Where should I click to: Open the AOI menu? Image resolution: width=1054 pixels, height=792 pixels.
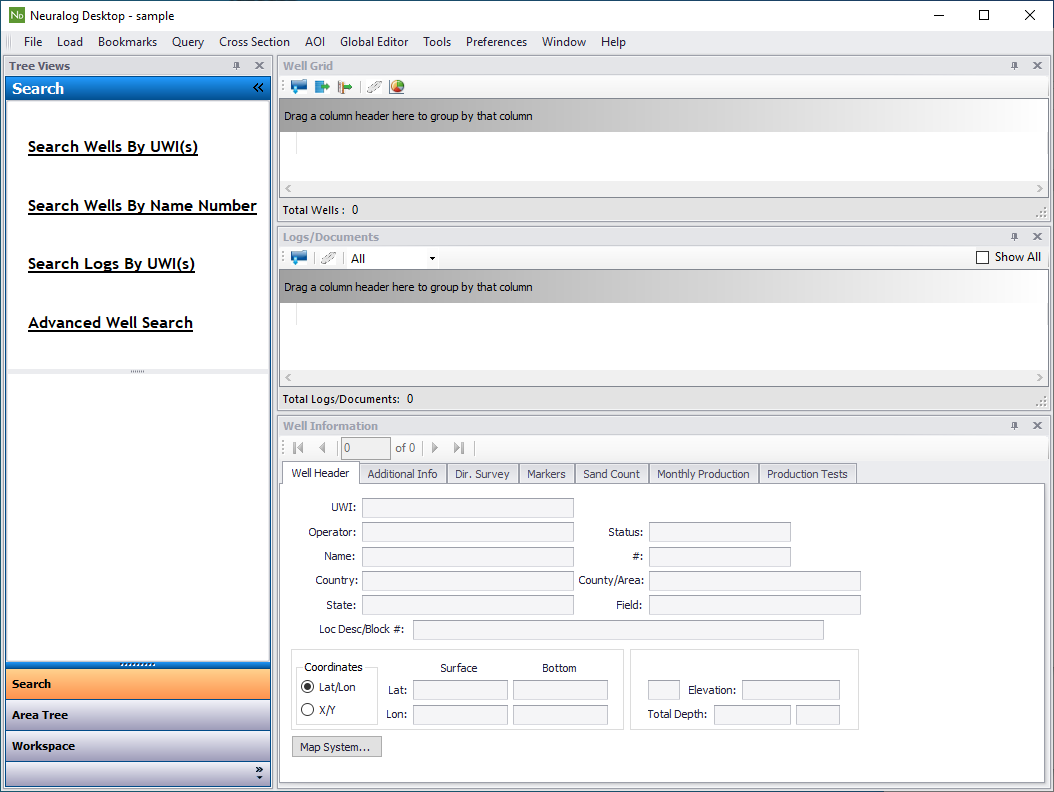(x=315, y=42)
